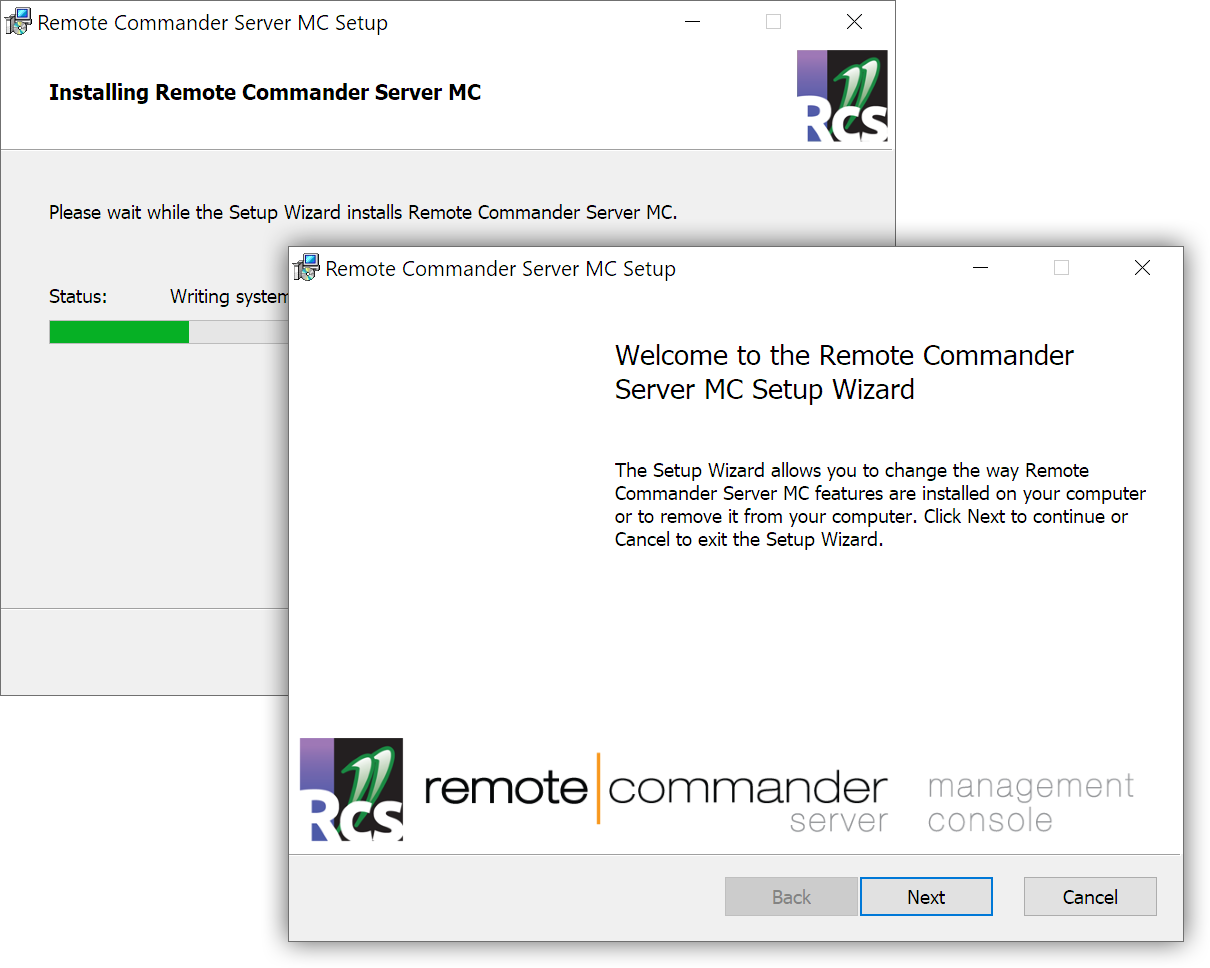This screenshot has width=1210, height=968.
Task: Minimize the back Installing window
Action: 692,22
